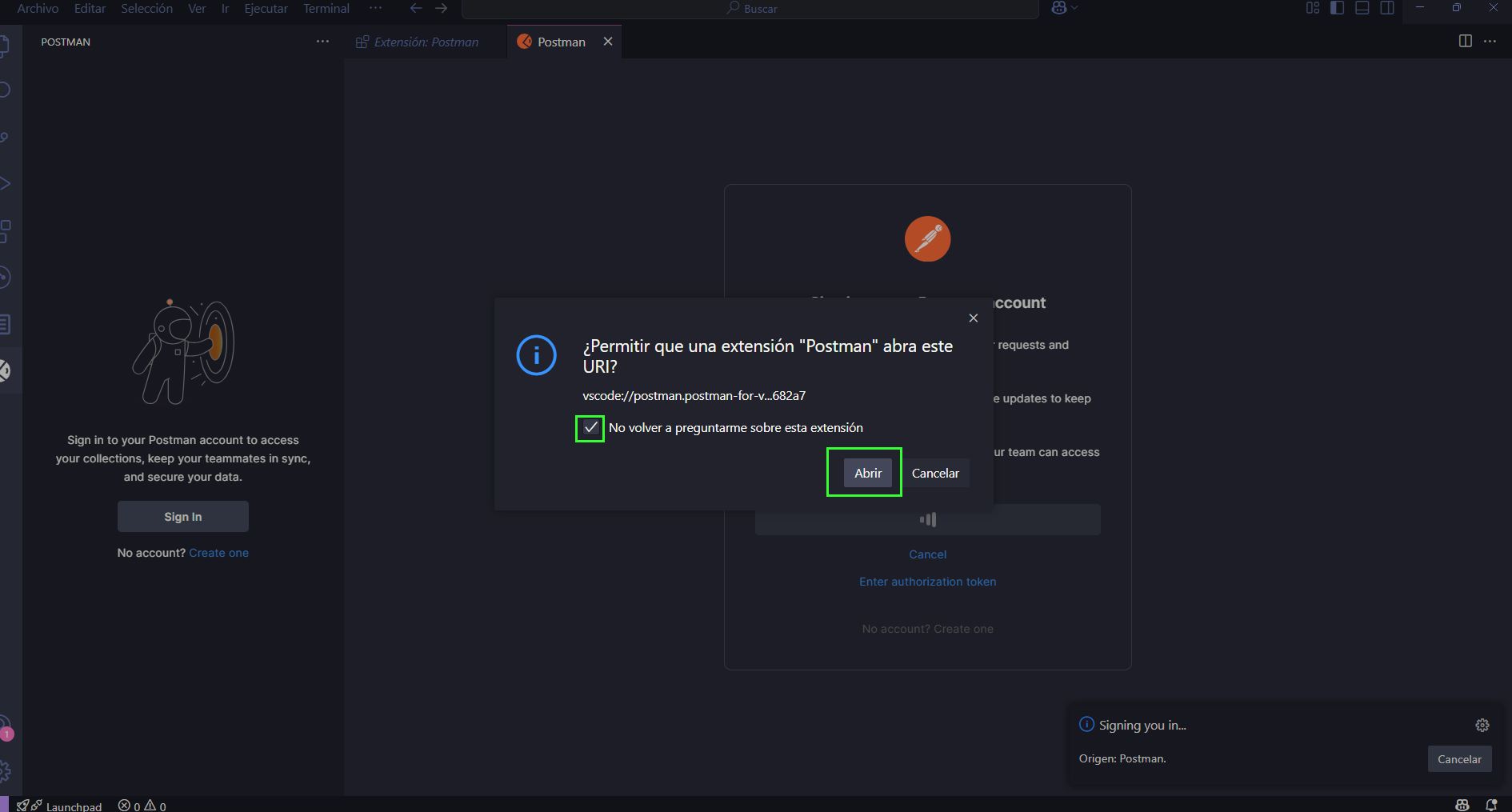Show more menu bar items ellipsis
This screenshot has height=812, width=1512.
375,8
